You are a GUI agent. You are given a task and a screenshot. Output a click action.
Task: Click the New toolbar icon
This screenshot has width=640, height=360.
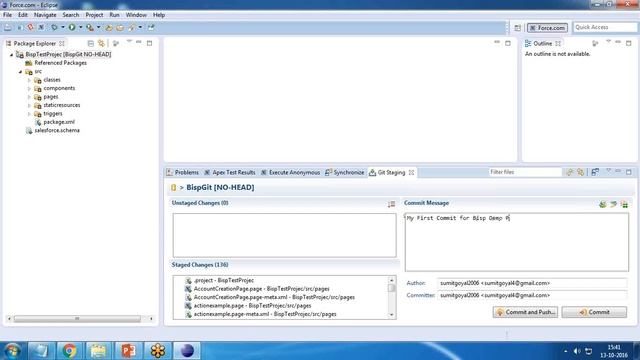[8, 27]
